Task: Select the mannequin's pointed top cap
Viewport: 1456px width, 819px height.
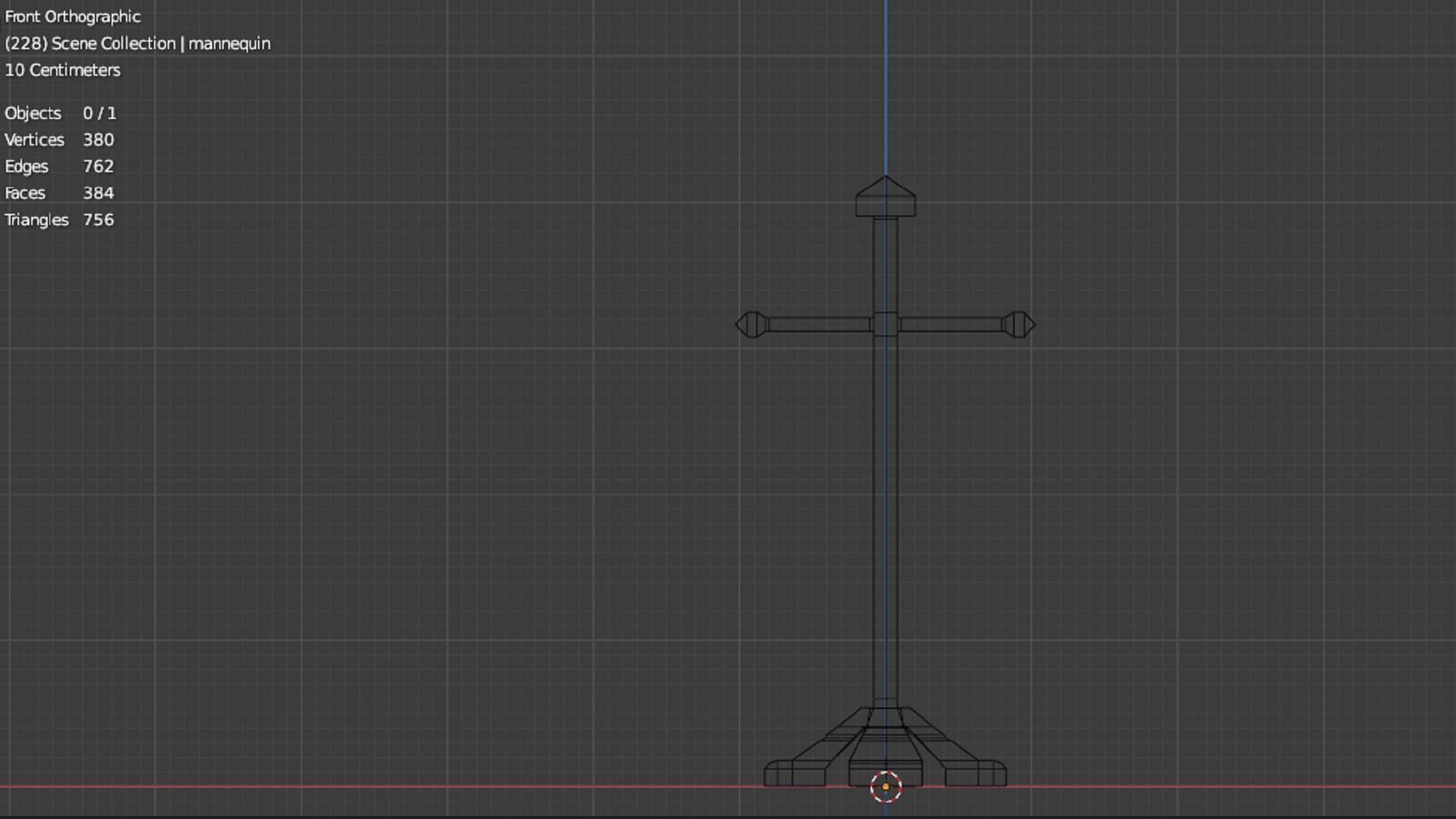Action: (x=885, y=197)
